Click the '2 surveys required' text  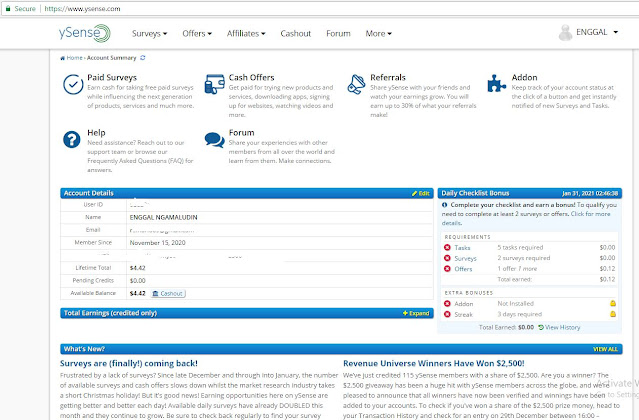524,258
